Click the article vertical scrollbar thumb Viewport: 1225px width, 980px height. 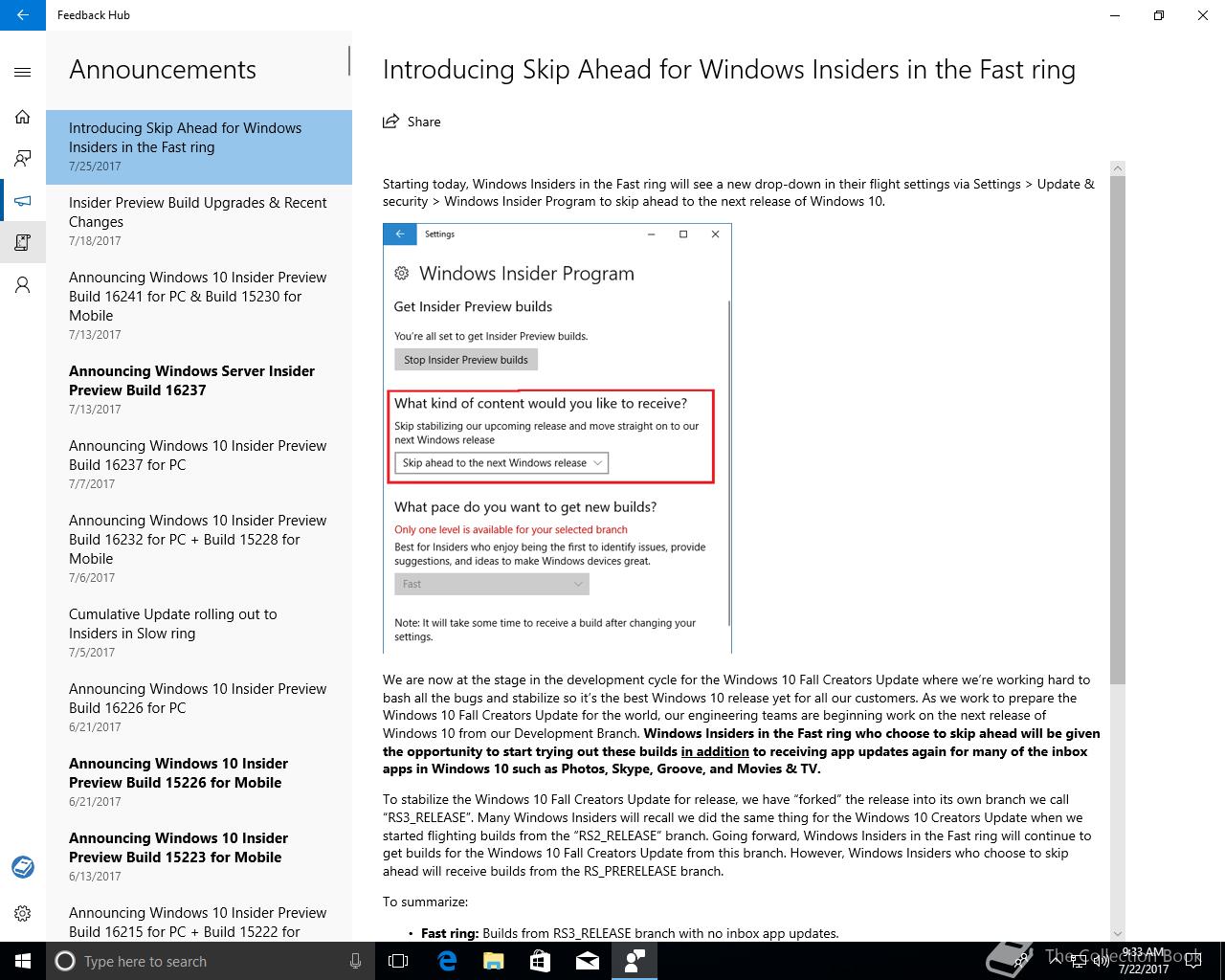click(x=1118, y=429)
